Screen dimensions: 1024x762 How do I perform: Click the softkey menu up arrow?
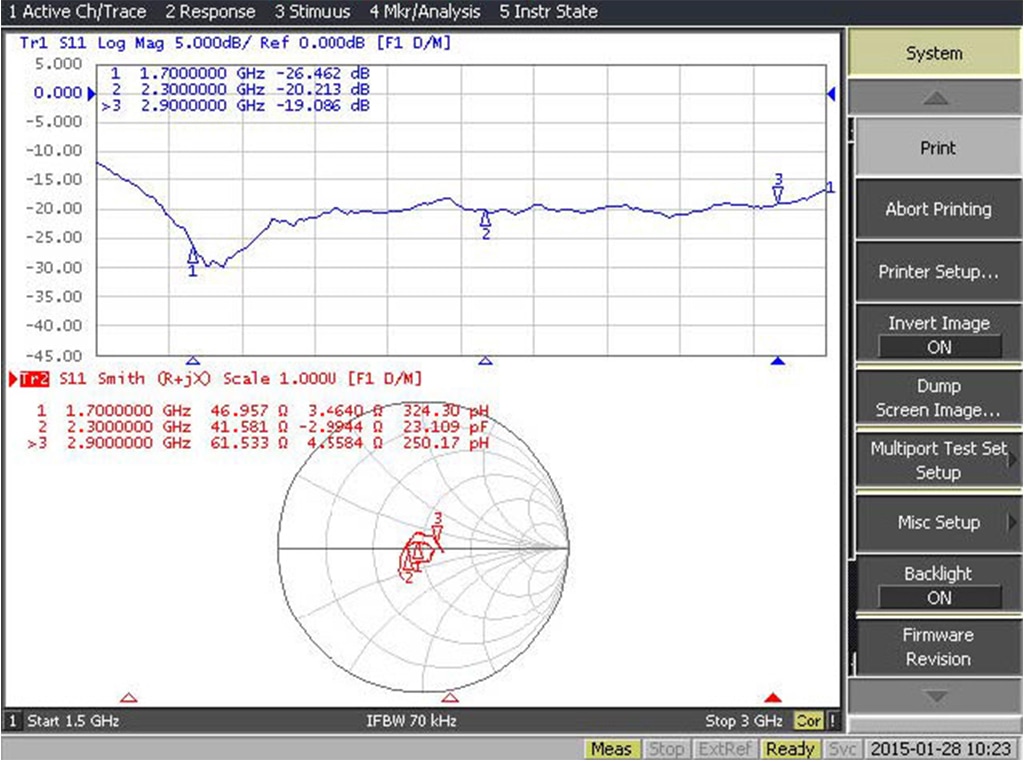coord(935,98)
